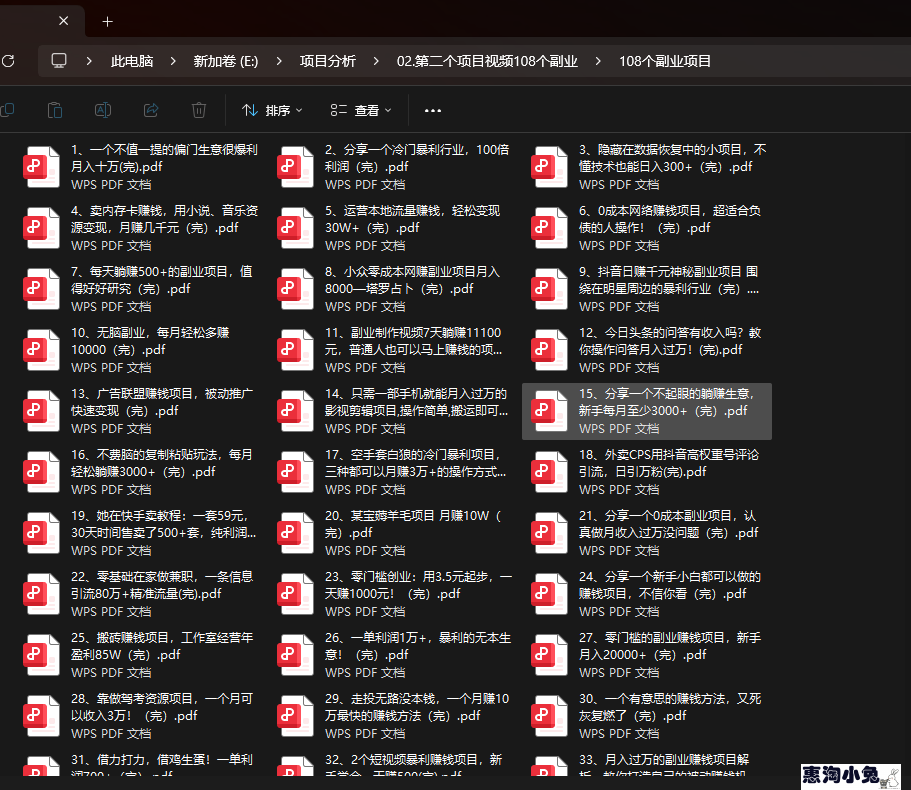This screenshot has width=911, height=790.
Task: Click the refresh icon beside the address bar
Action: click(8, 61)
